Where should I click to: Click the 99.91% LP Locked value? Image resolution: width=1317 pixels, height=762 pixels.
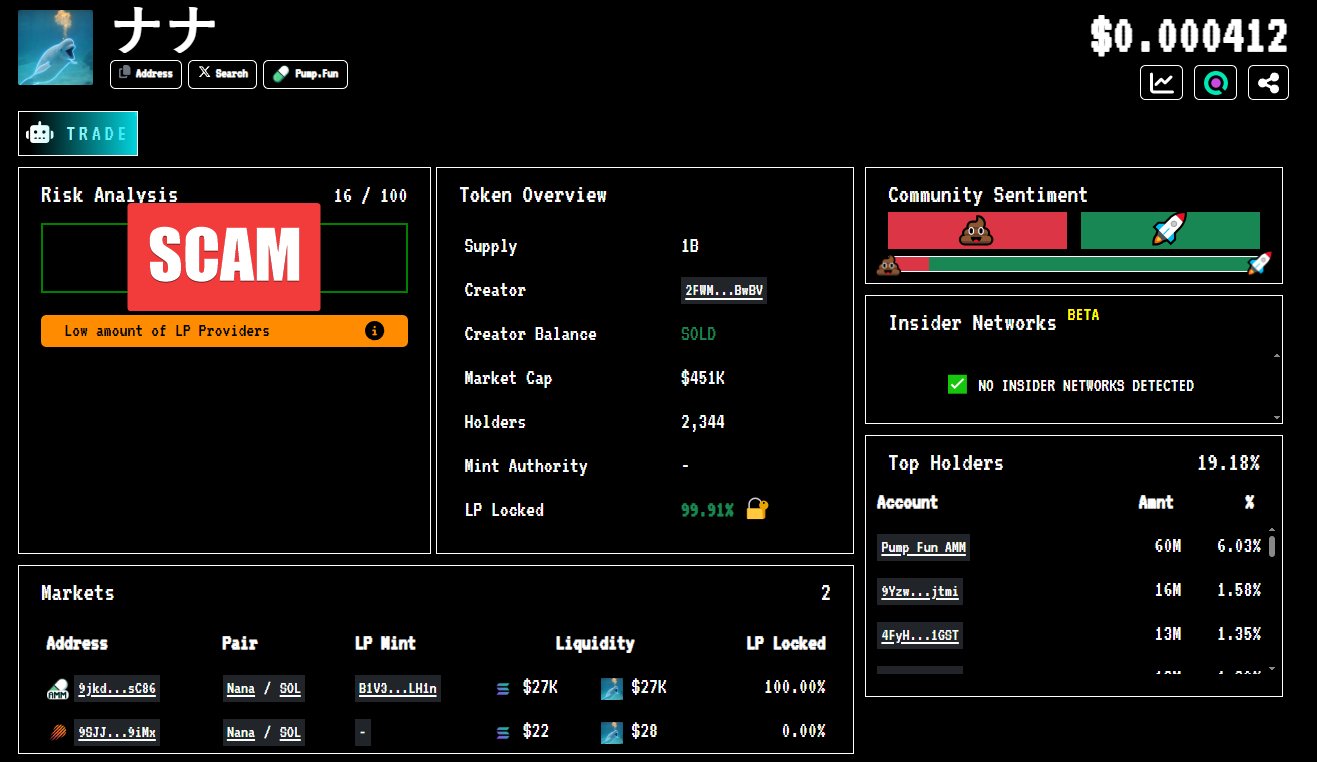707,510
